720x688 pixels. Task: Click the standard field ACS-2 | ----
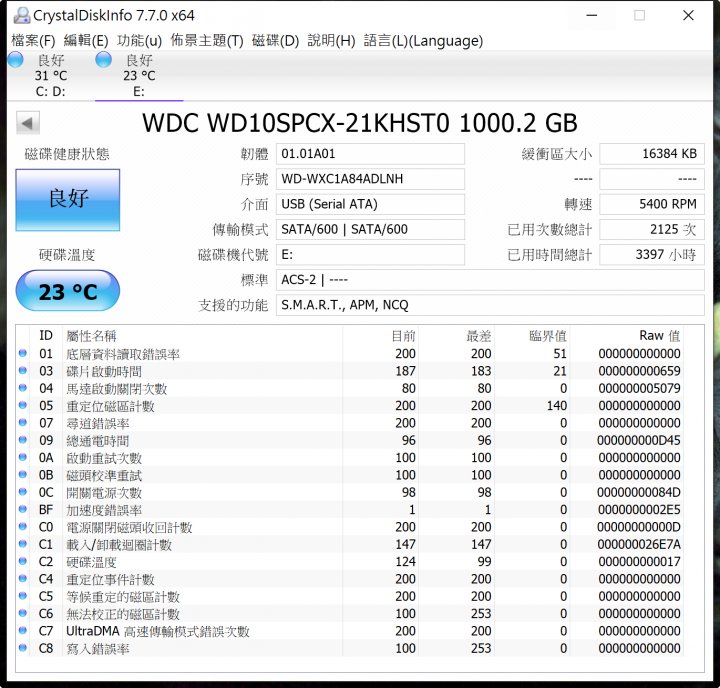point(490,280)
